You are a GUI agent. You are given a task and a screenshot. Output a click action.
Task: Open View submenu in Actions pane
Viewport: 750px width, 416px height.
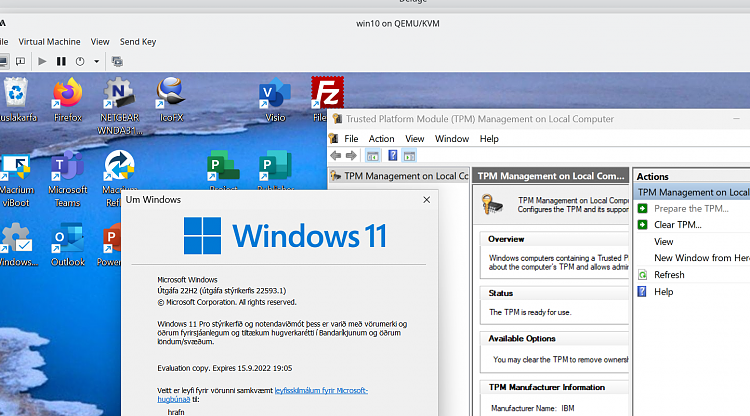pyautogui.click(x=663, y=241)
